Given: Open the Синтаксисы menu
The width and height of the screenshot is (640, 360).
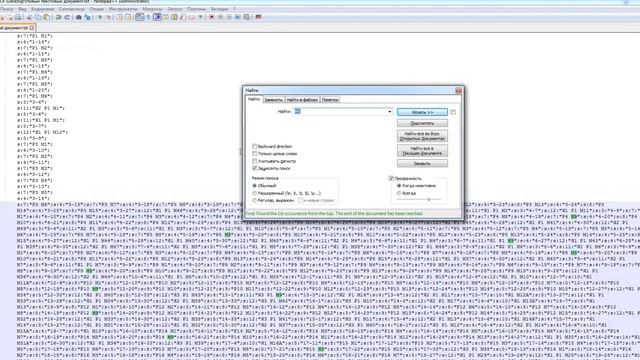Looking at the screenshot, I should tap(72, 9).
